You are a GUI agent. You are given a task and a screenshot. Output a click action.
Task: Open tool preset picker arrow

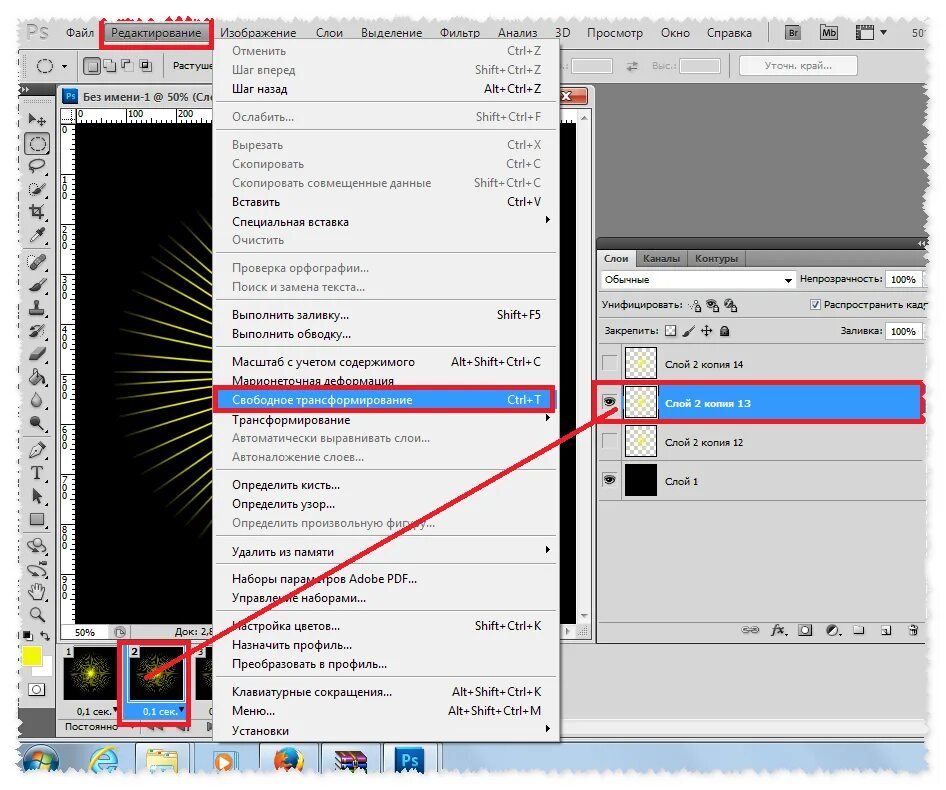(65, 66)
